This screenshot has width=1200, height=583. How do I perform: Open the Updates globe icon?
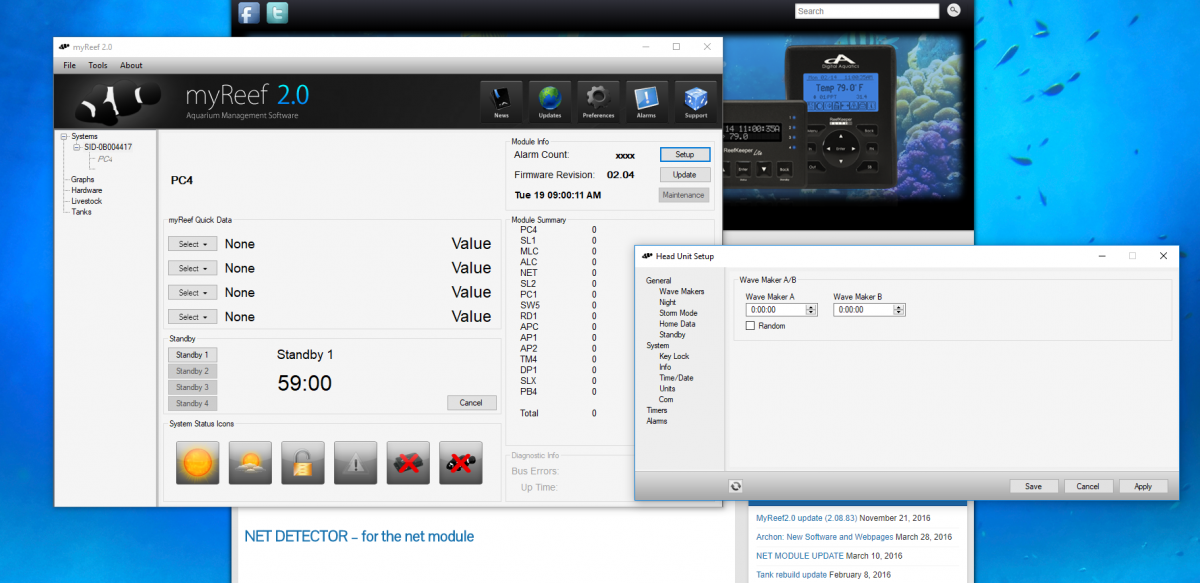coord(550,101)
